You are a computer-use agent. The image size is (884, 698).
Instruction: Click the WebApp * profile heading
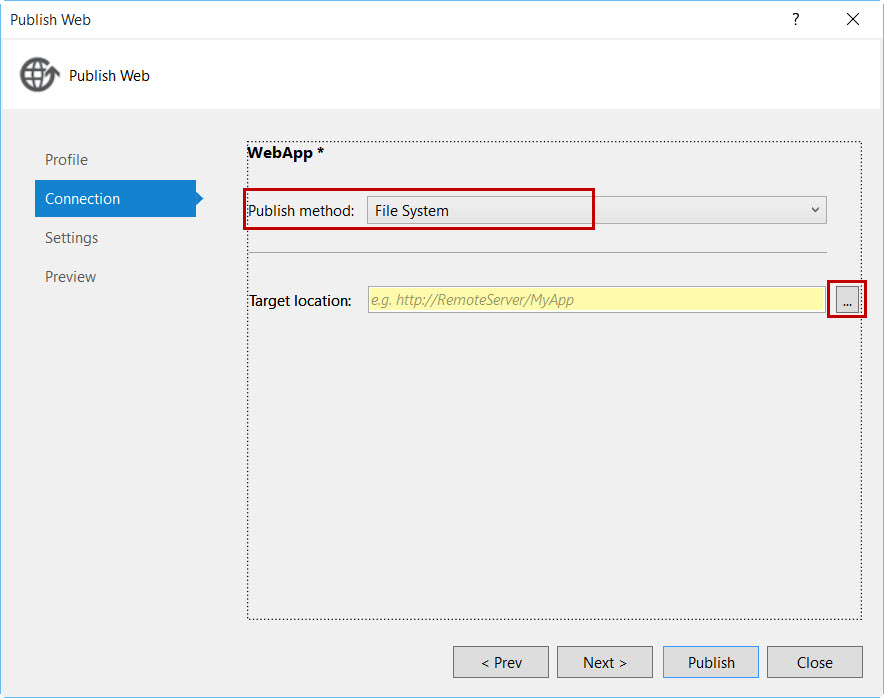(285, 153)
